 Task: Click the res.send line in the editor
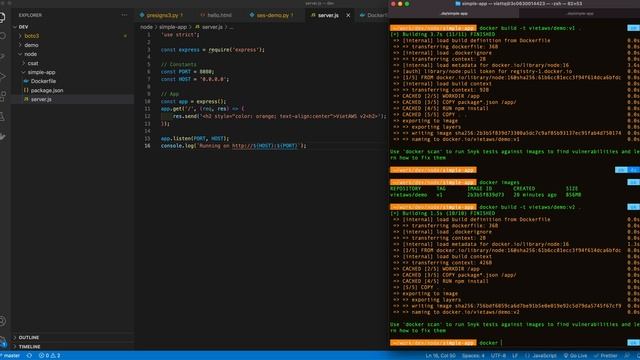pyautogui.click(x=279, y=116)
